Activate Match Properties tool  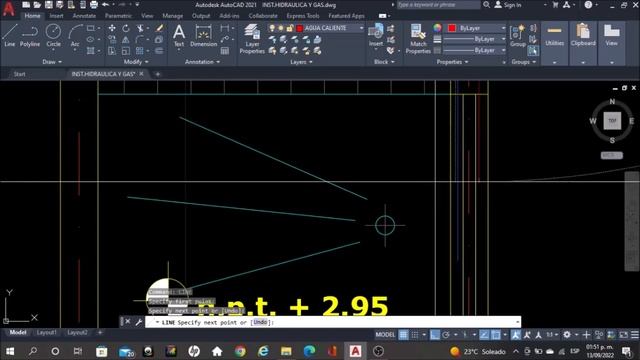click(418, 39)
